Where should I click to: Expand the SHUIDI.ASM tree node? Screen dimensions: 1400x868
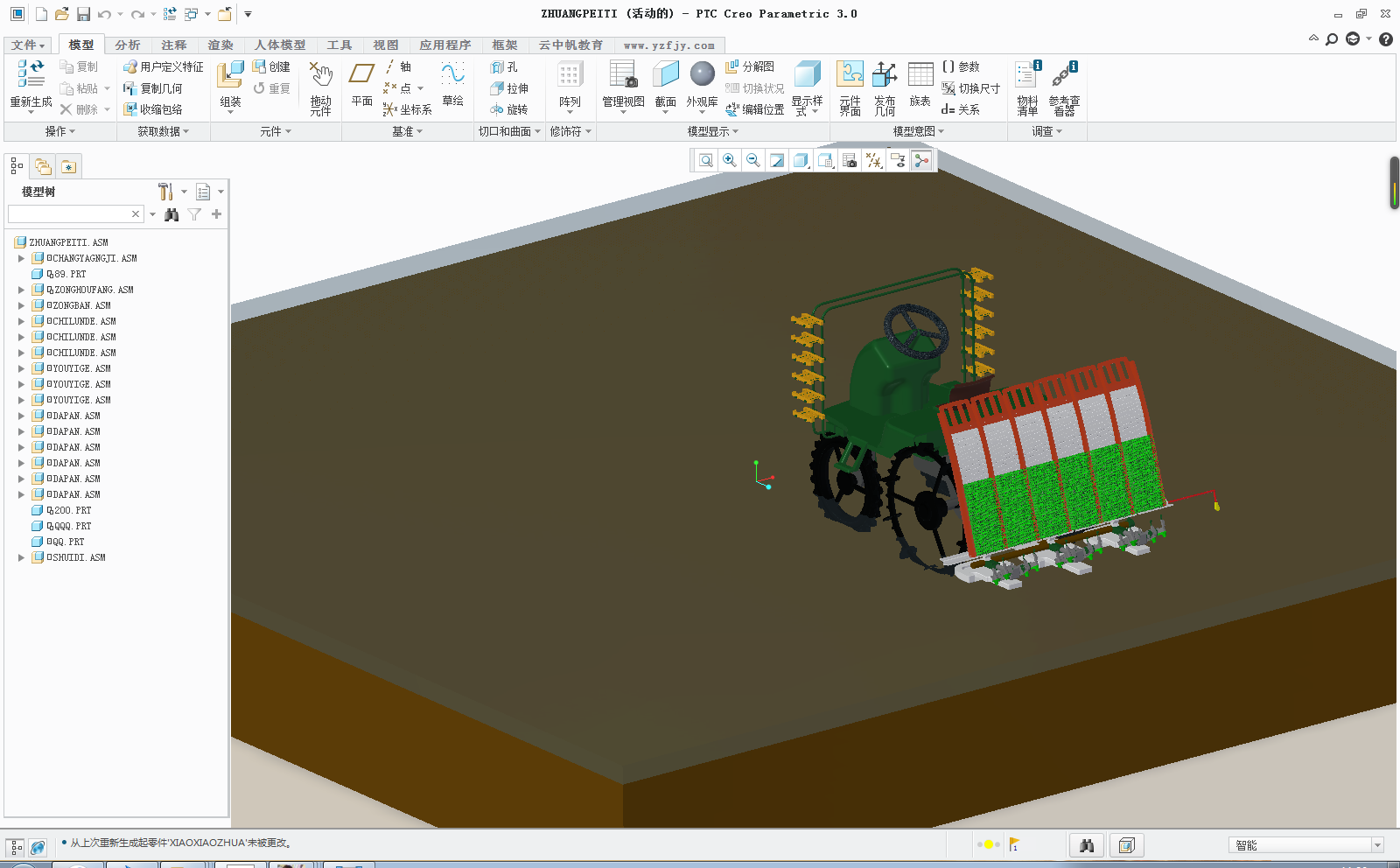21,557
